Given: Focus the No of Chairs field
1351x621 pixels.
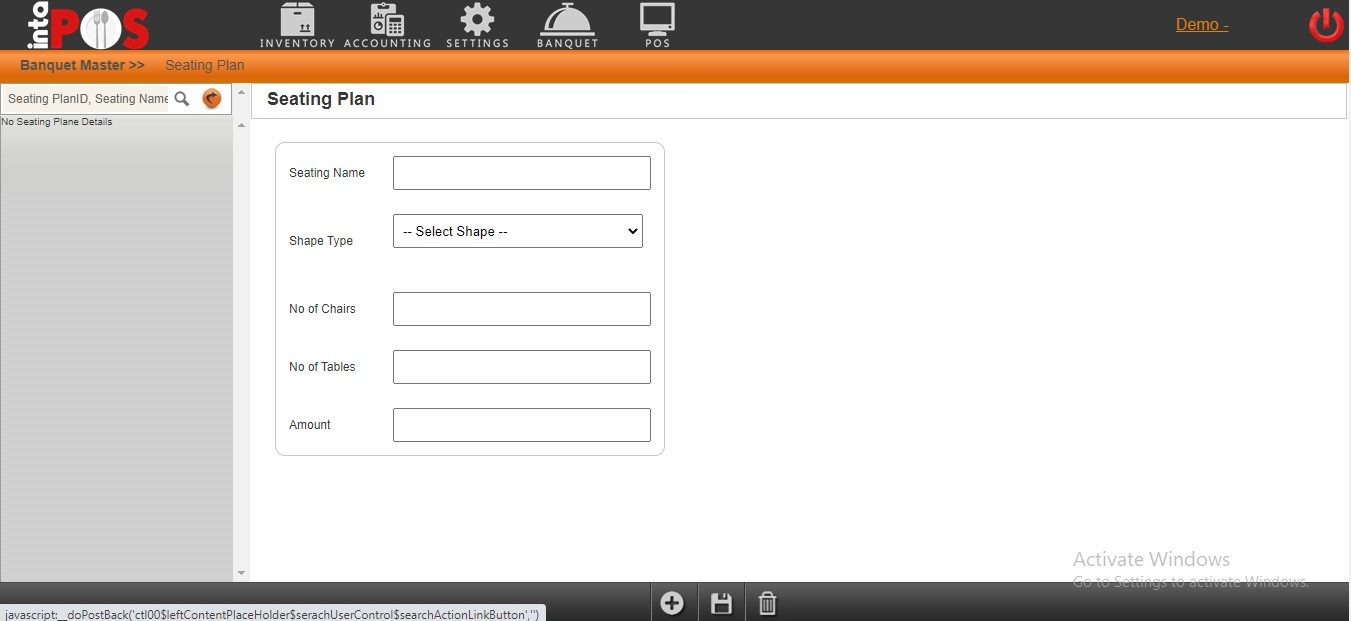Looking at the screenshot, I should pos(521,309).
